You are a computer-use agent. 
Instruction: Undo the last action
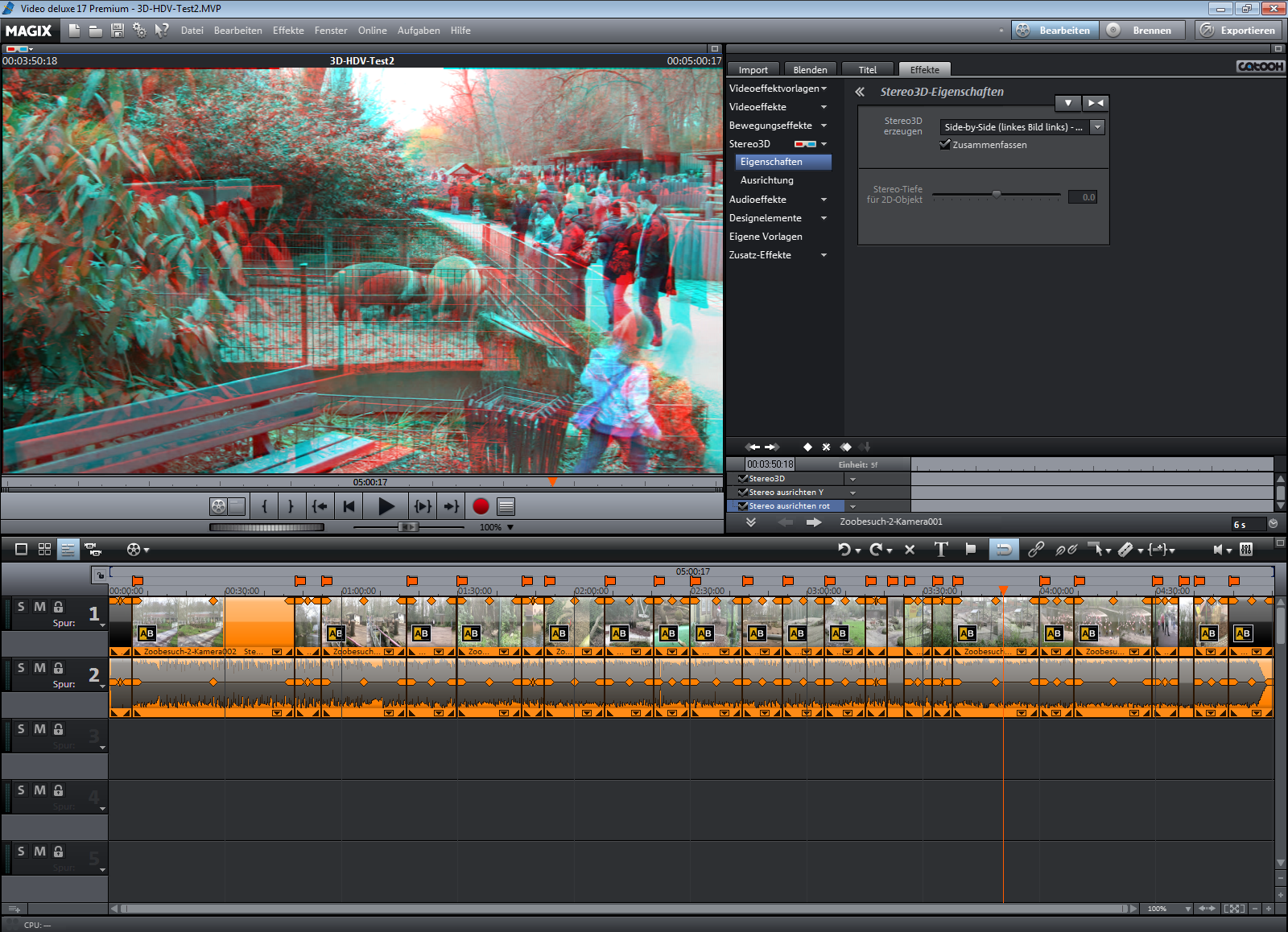[844, 550]
